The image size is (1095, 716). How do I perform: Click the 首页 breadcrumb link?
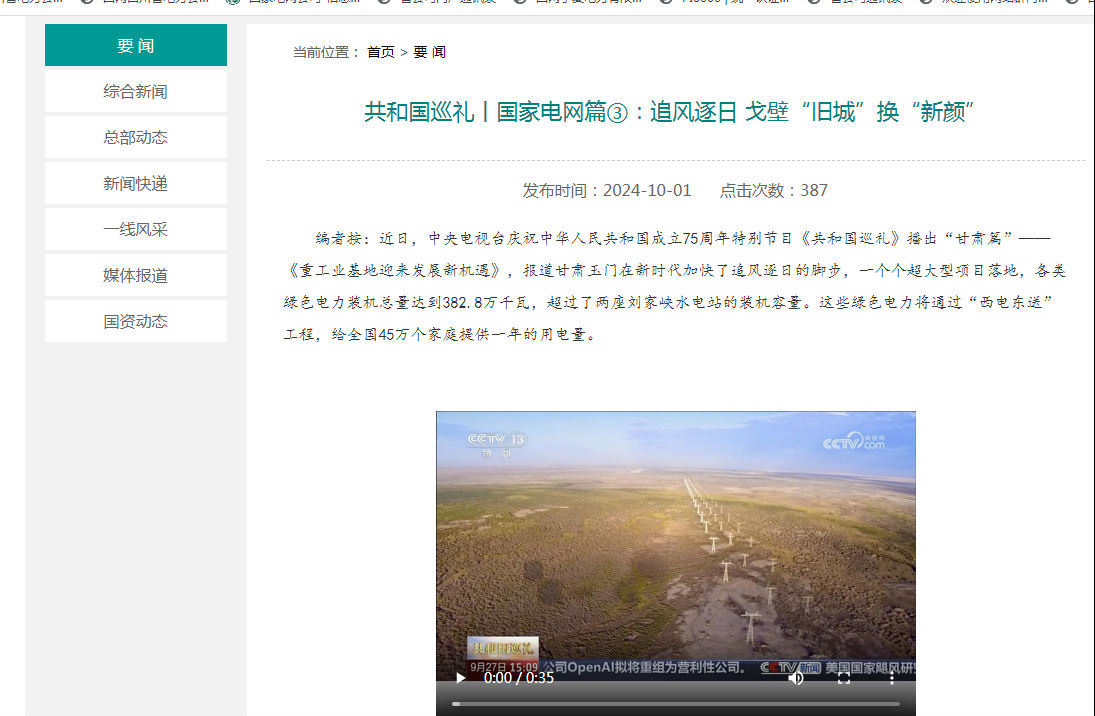[x=381, y=52]
